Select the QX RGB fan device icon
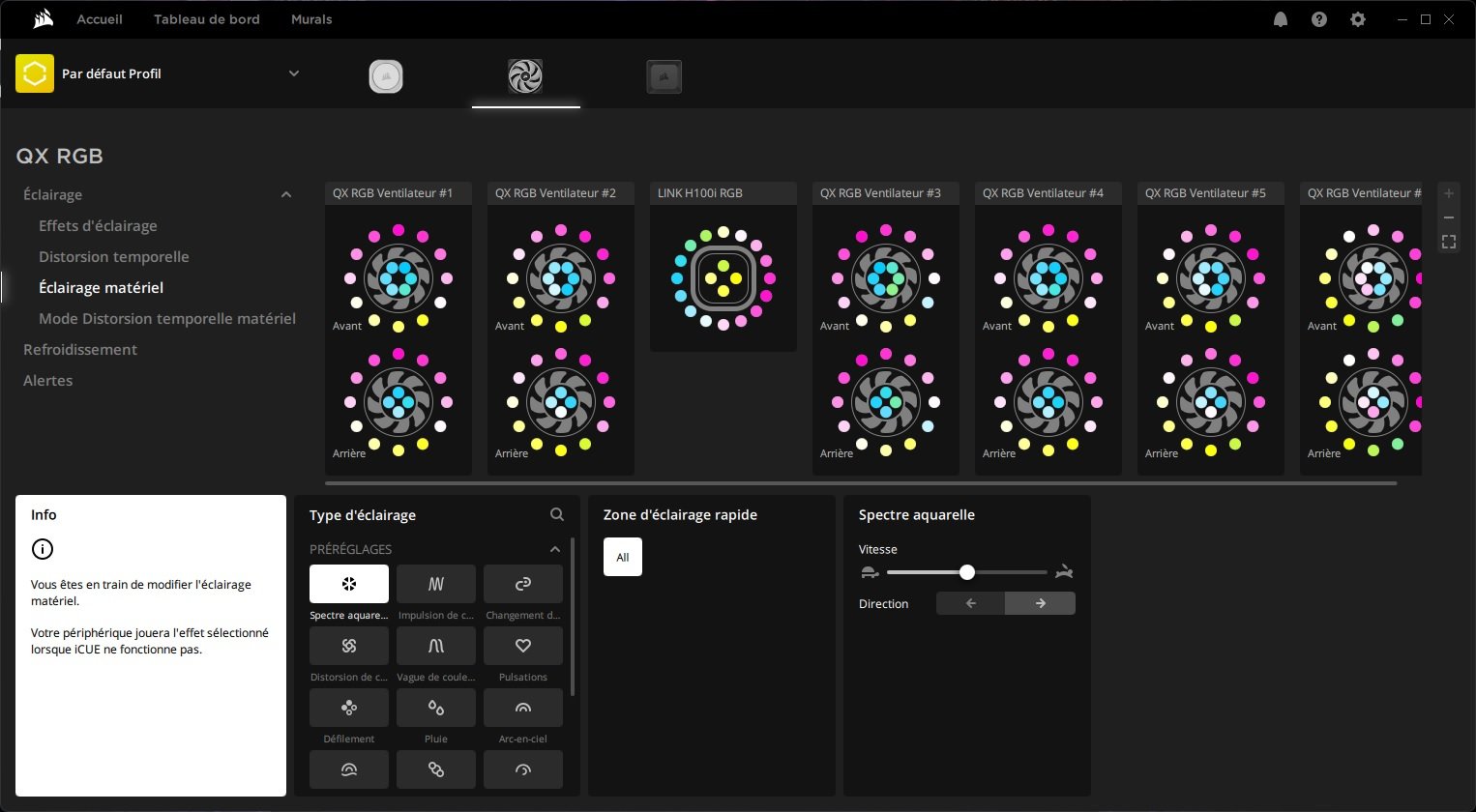This screenshot has height=812, width=1476. (x=525, y=76)
